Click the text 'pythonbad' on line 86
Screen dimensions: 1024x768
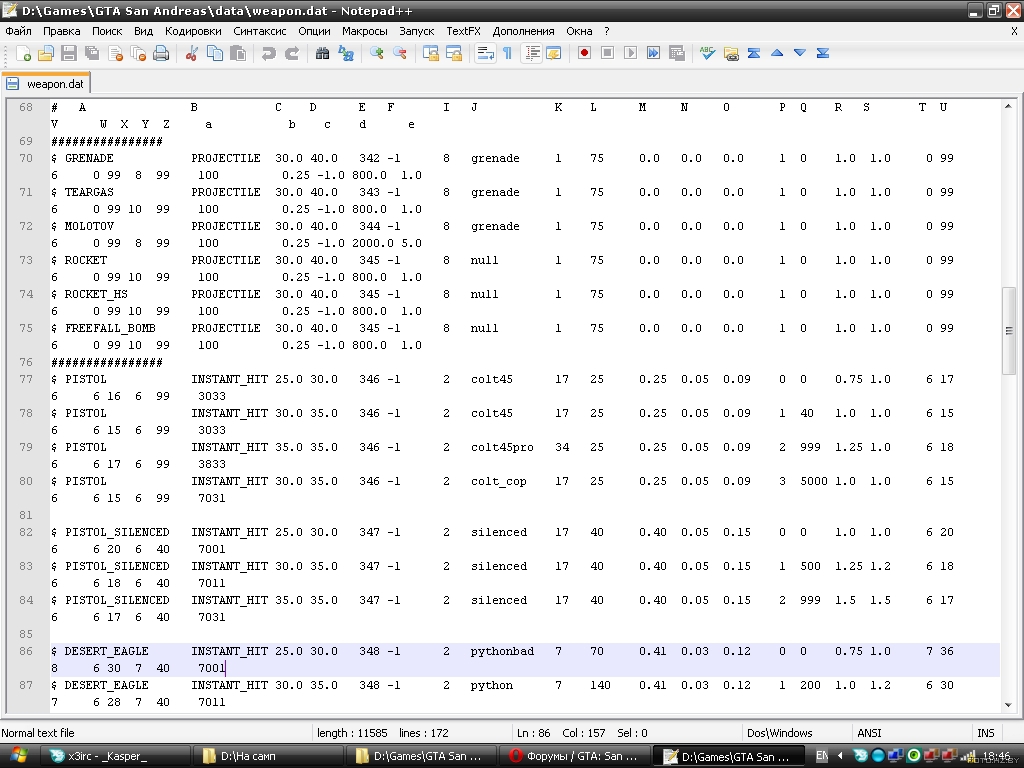[x=502, y=651]
